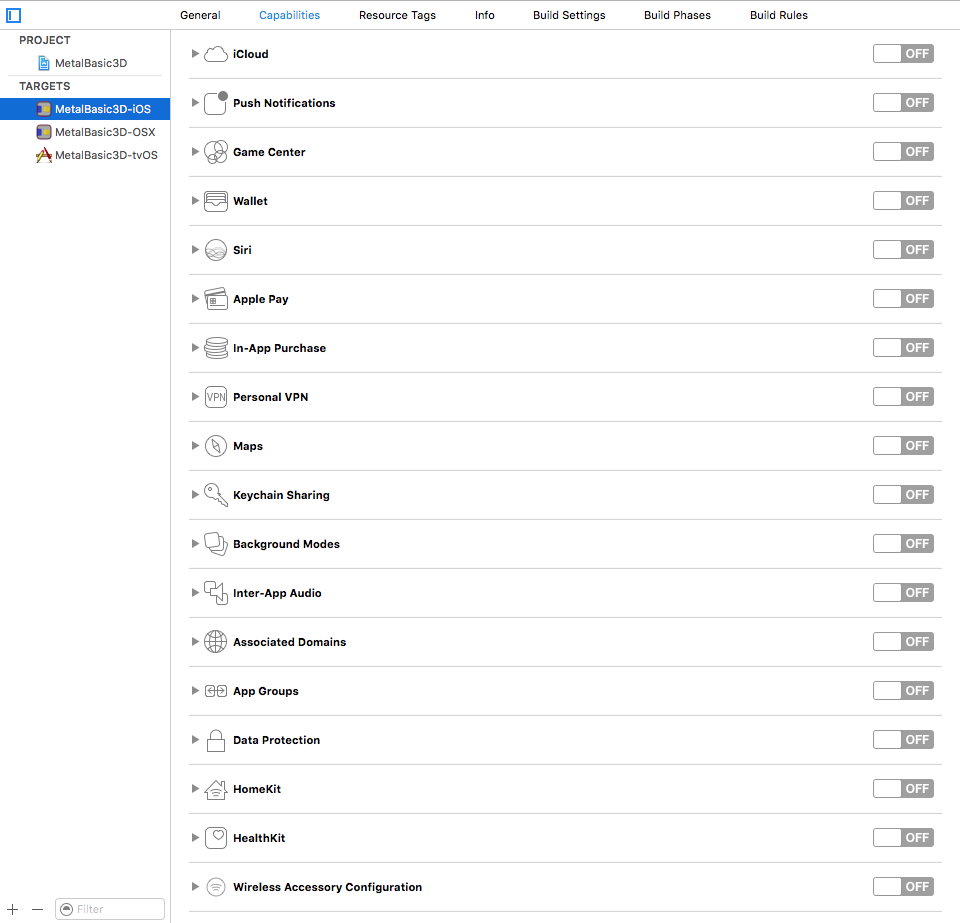Click the iCloud capability icon

[215, 53]
